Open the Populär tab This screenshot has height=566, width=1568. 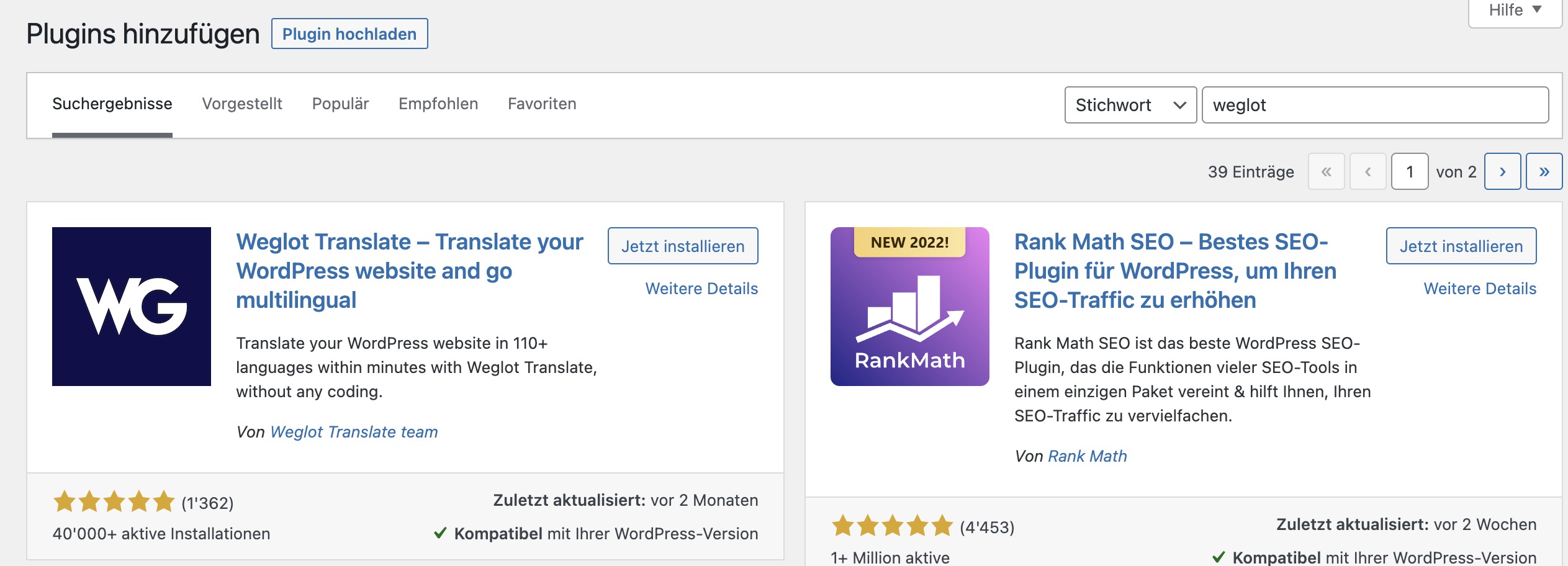340,104
